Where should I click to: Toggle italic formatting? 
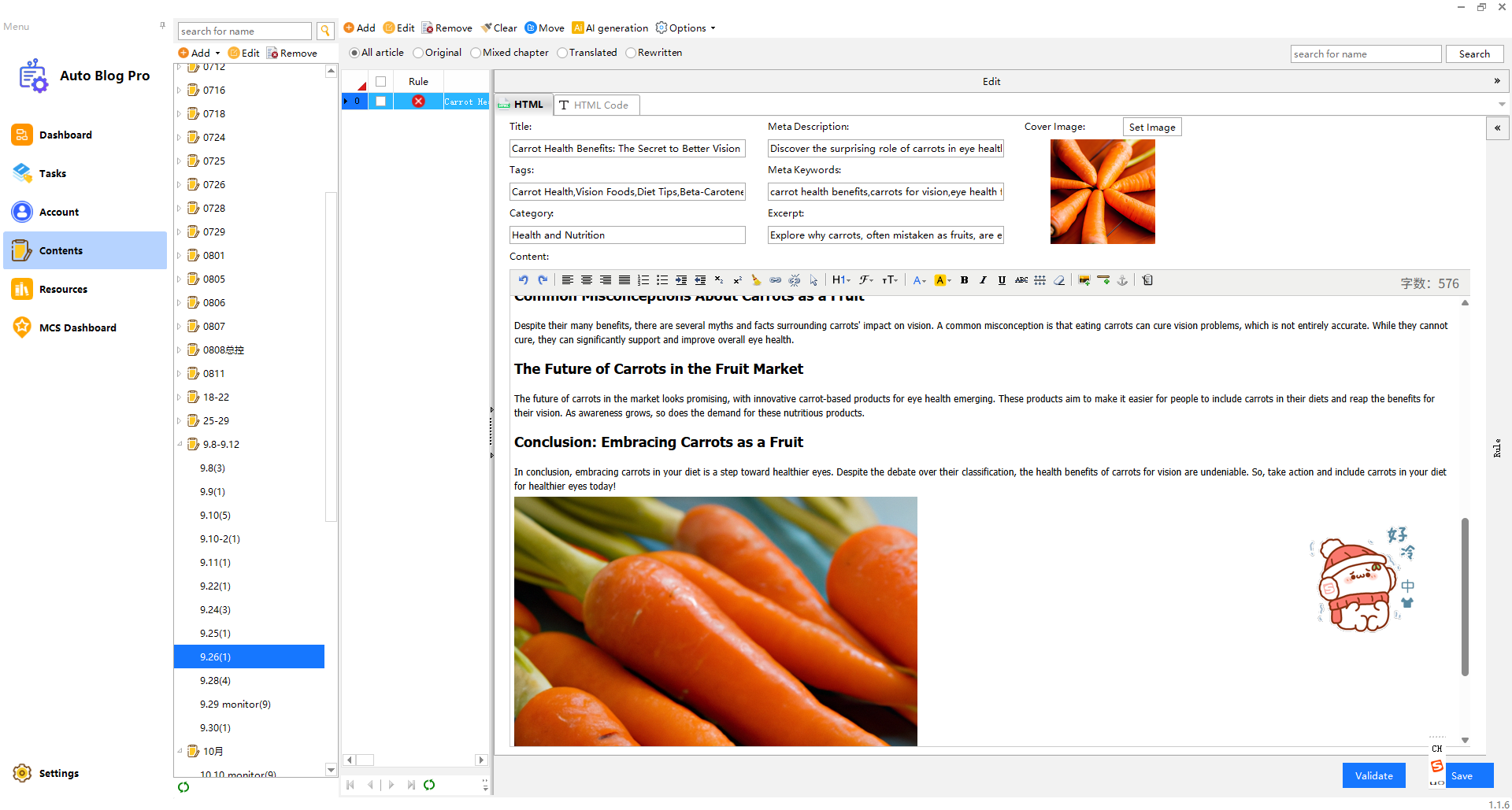(x=983, y=280)
